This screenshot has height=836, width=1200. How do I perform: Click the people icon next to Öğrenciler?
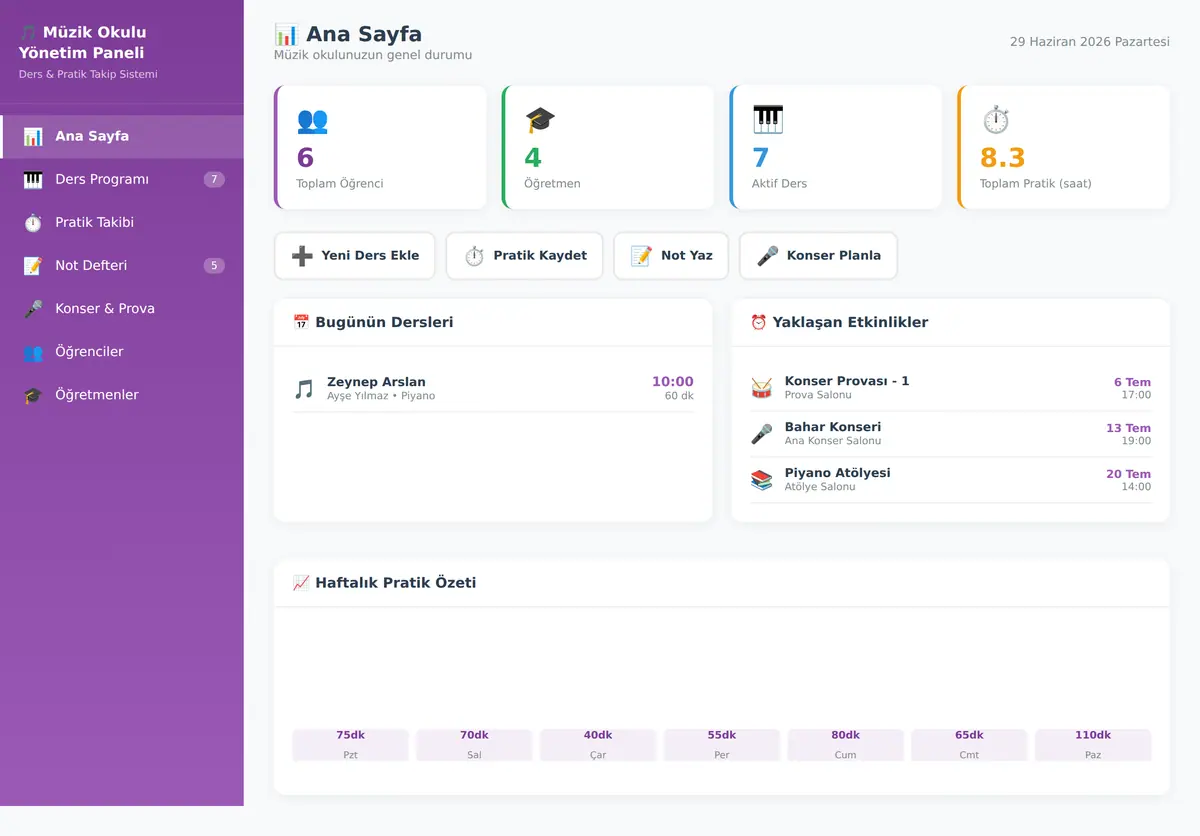33,352
